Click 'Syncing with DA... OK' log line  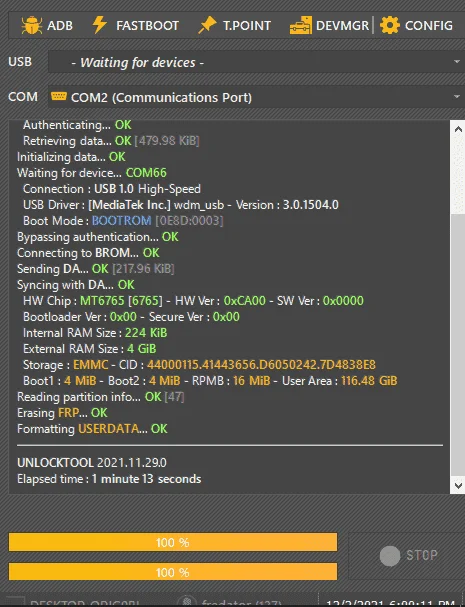coord(75,285)
